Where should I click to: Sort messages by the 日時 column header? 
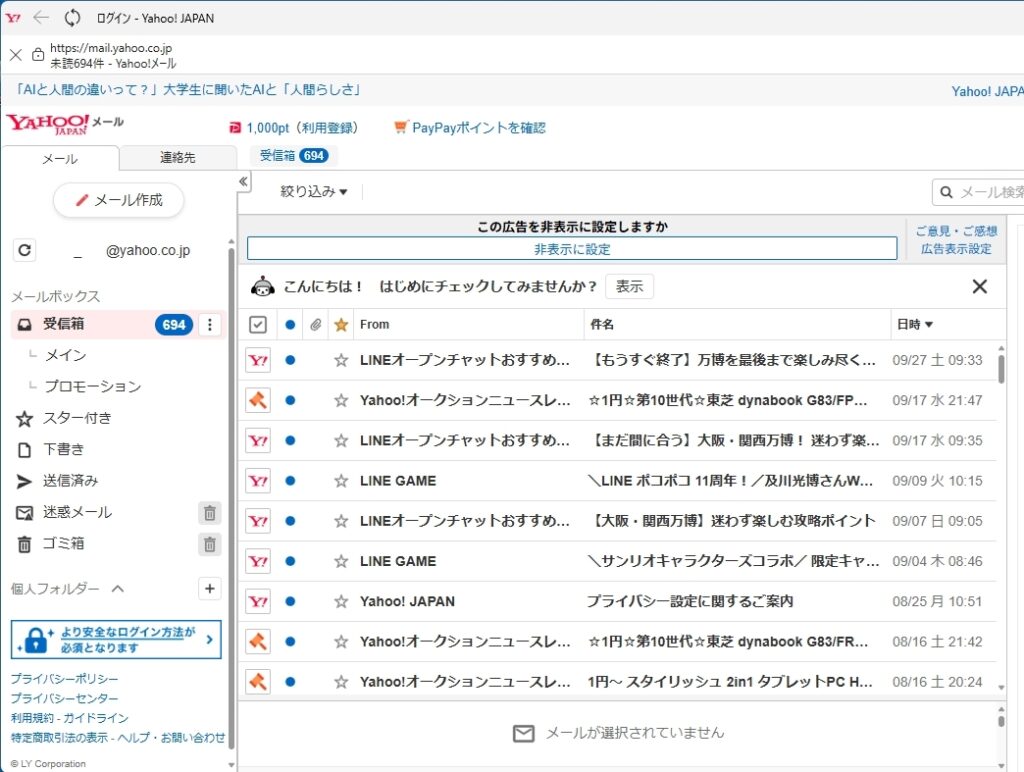[914, 324]
